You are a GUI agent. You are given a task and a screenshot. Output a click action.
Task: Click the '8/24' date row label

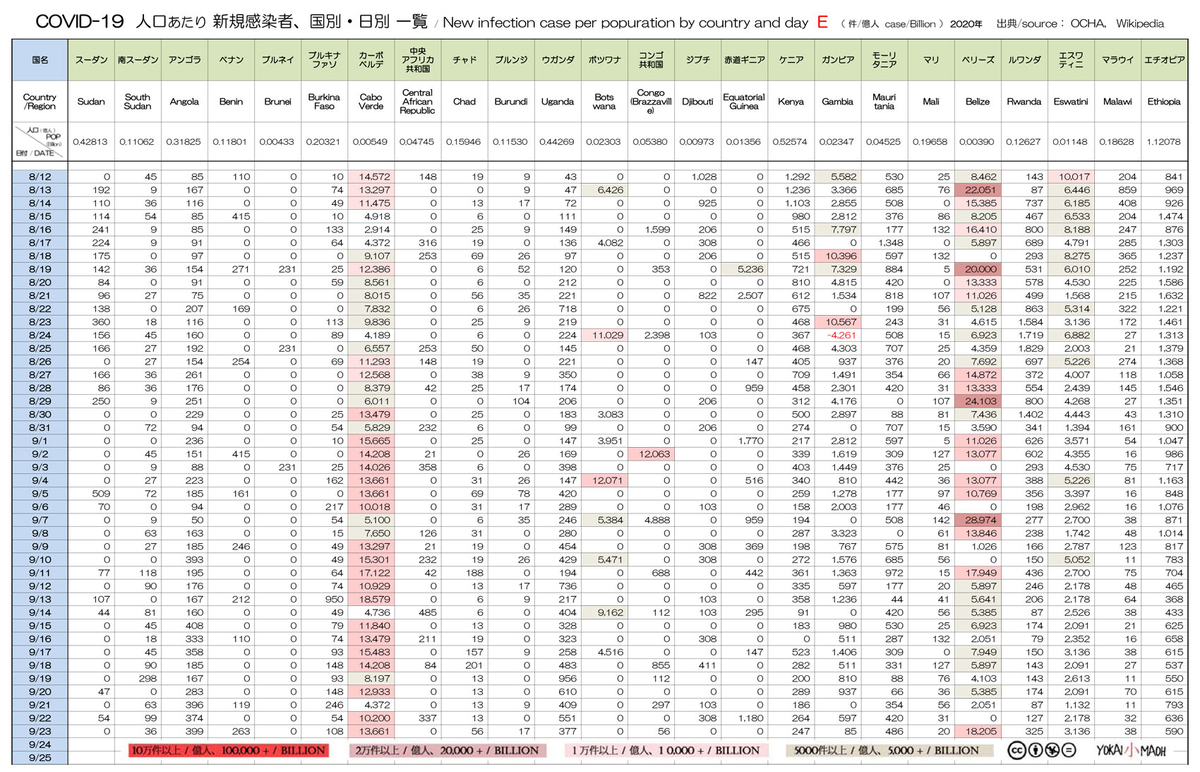(x=40, y=335)
